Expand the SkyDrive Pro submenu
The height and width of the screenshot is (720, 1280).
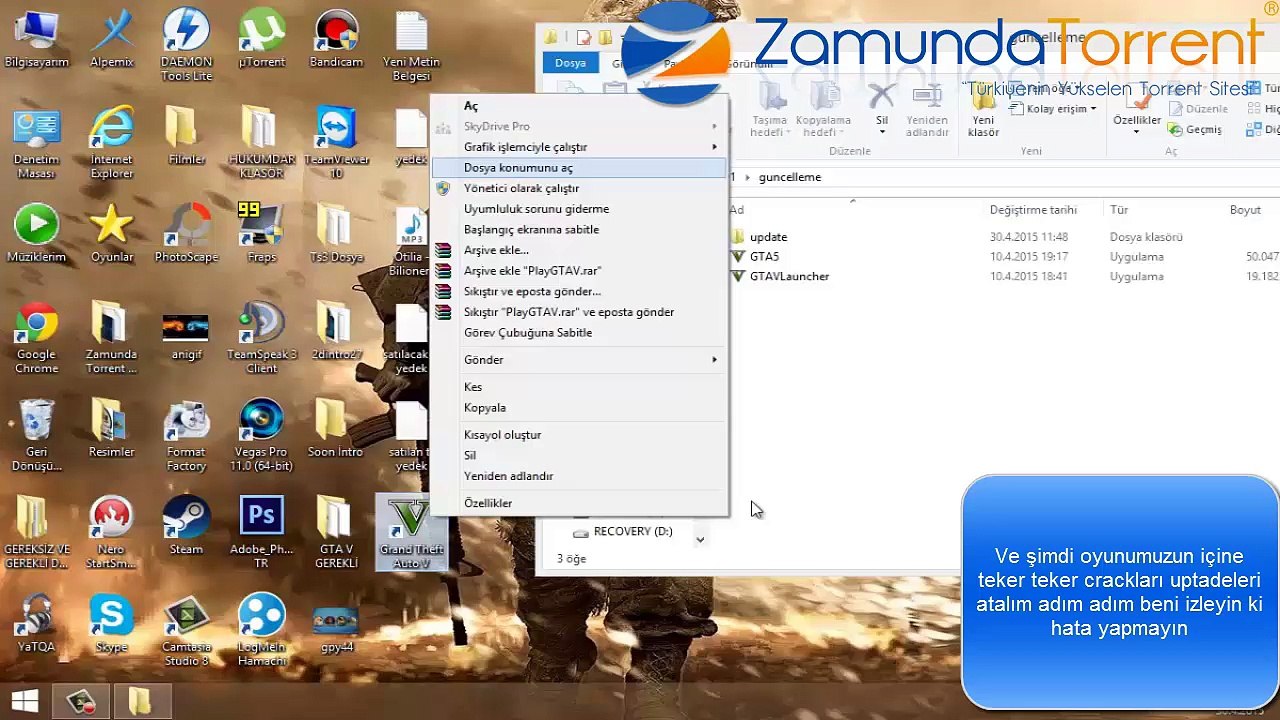579,127
